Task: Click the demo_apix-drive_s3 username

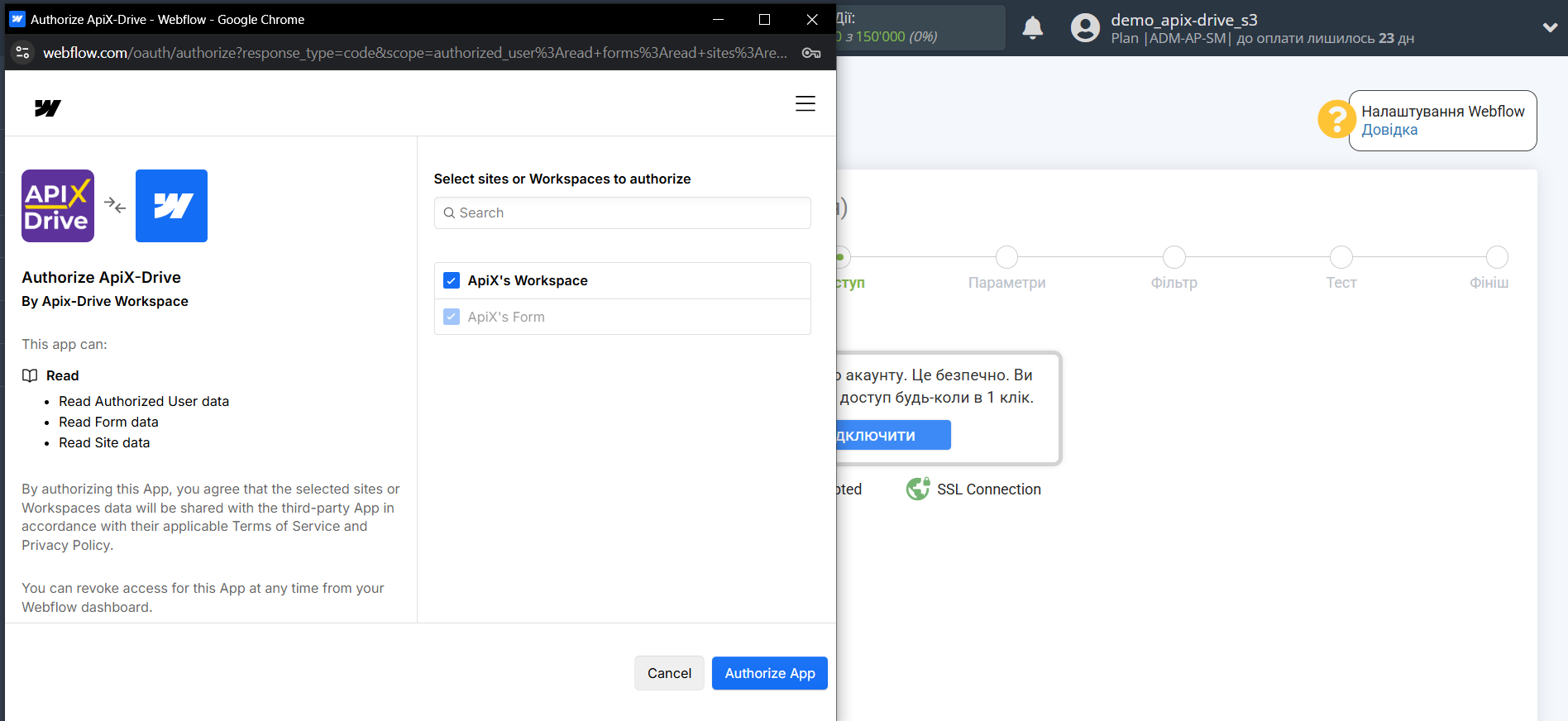Action: (x=1183, y=20)
